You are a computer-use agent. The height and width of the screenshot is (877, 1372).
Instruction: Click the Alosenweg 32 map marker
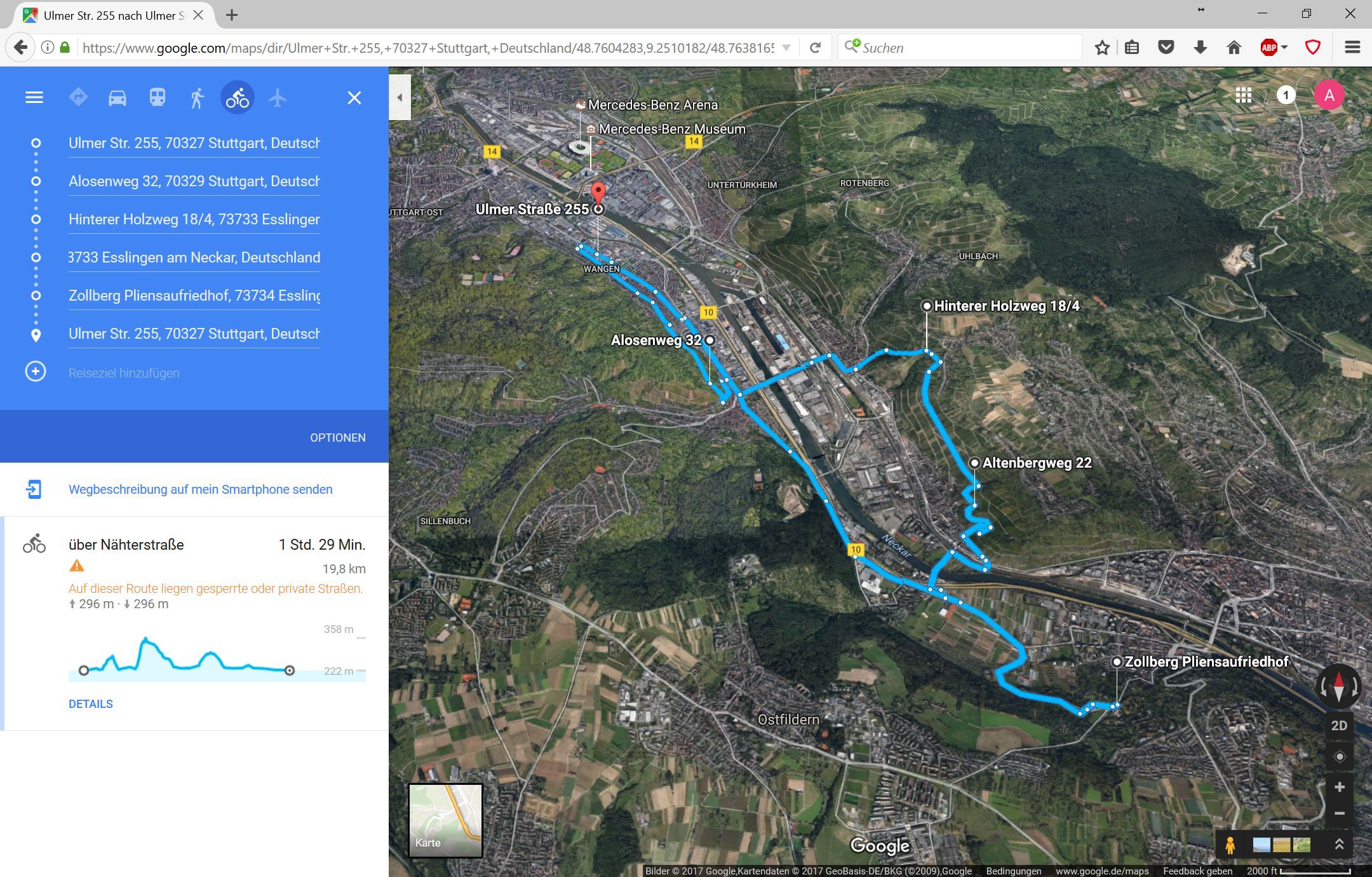point(710,341)
